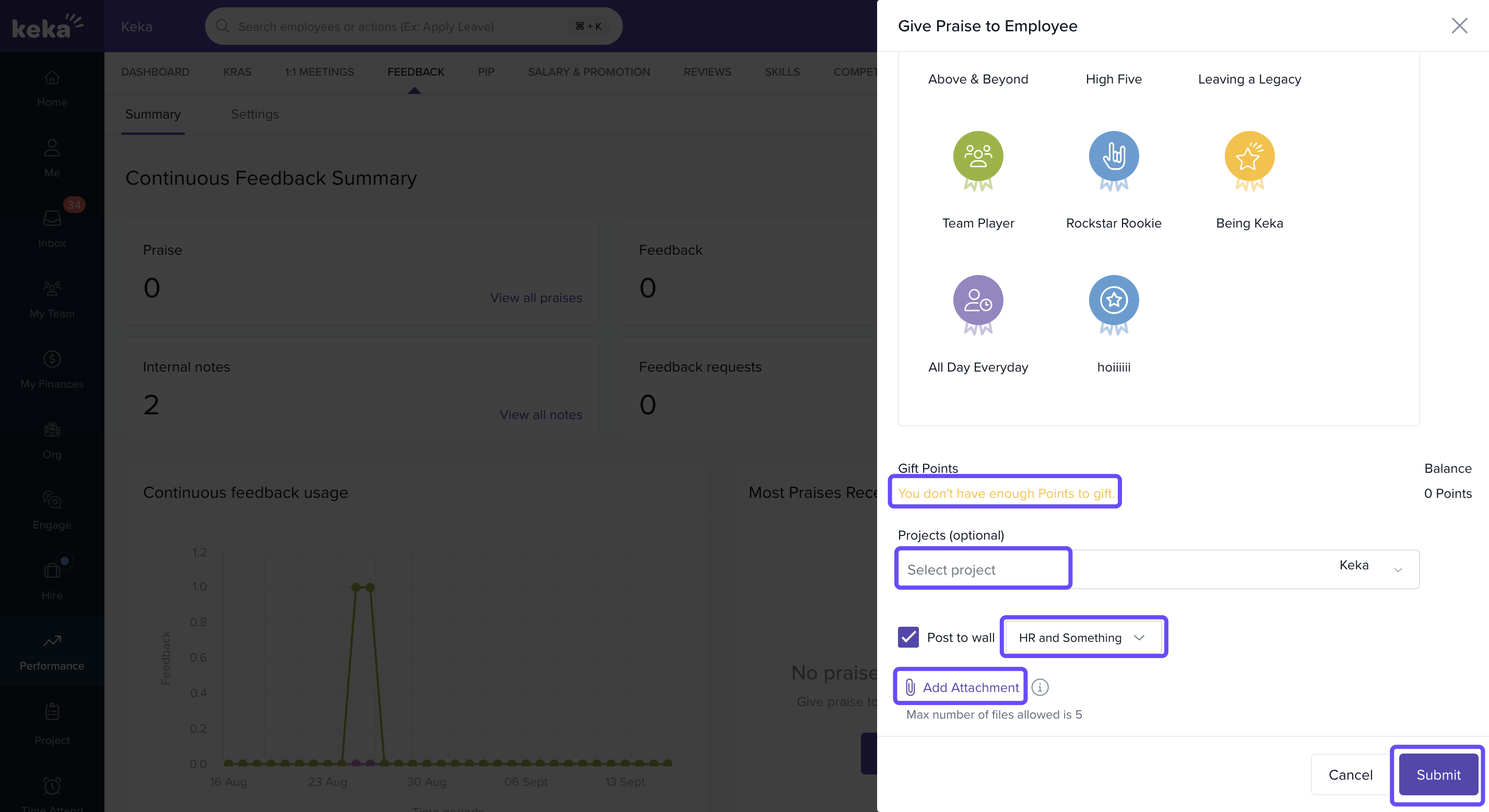Click View all praises link
The image size is (1489, 812).
click(536, 297)
